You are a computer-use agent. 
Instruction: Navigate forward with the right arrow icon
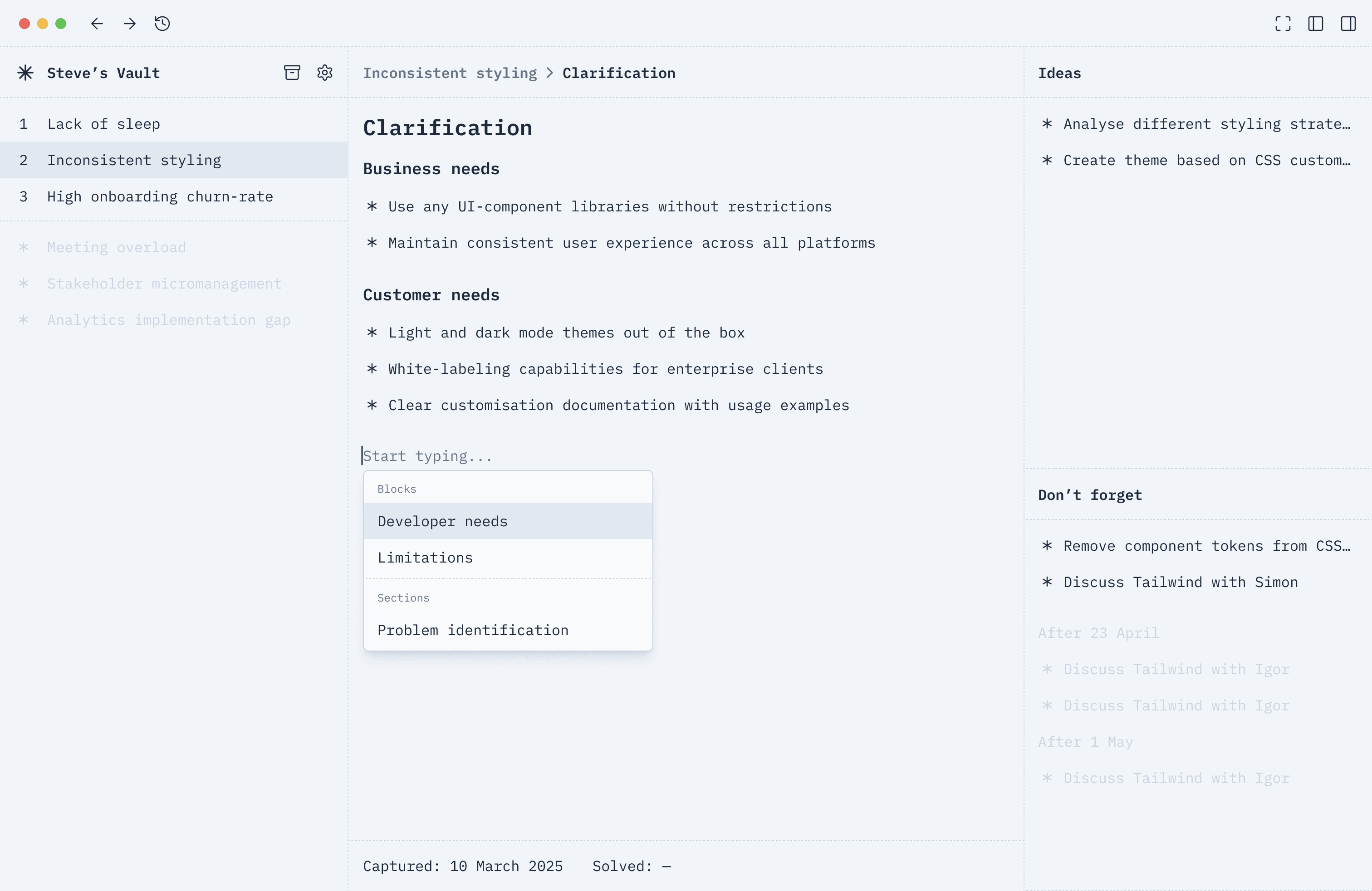click(x=130, y=24)
